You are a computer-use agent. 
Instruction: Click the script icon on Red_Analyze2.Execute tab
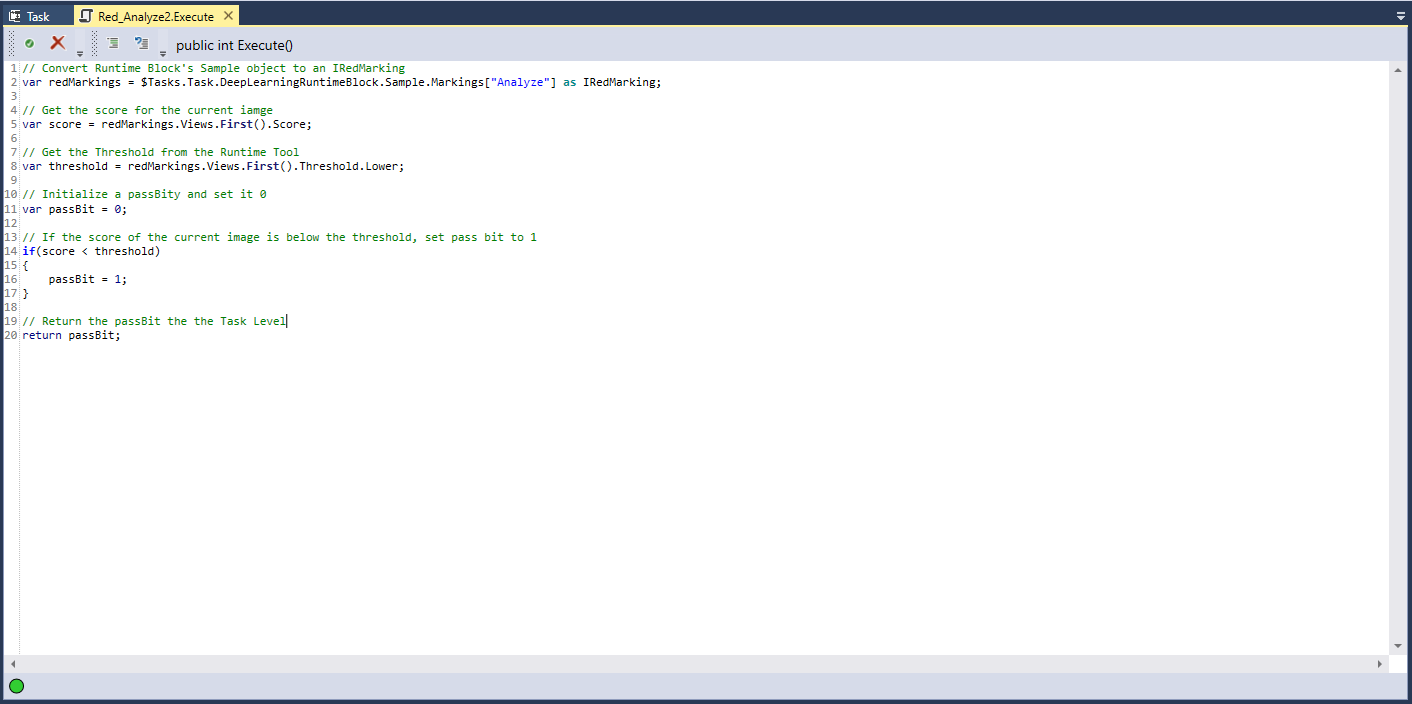pyautogui.click(x=86, y=16)
